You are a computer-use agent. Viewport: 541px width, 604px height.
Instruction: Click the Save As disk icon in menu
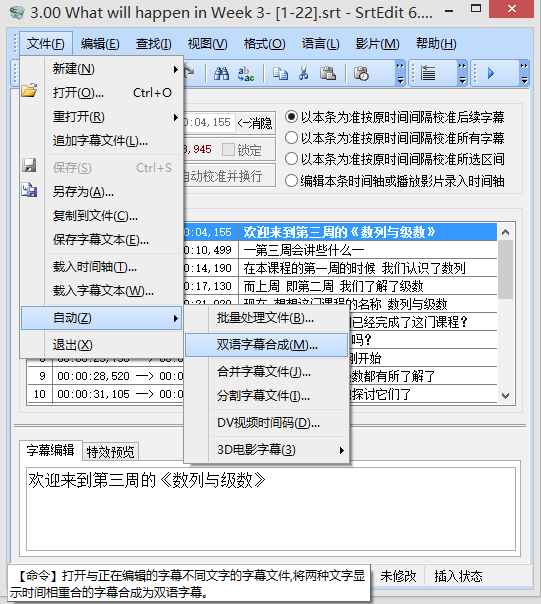click(x=29, y=190)
